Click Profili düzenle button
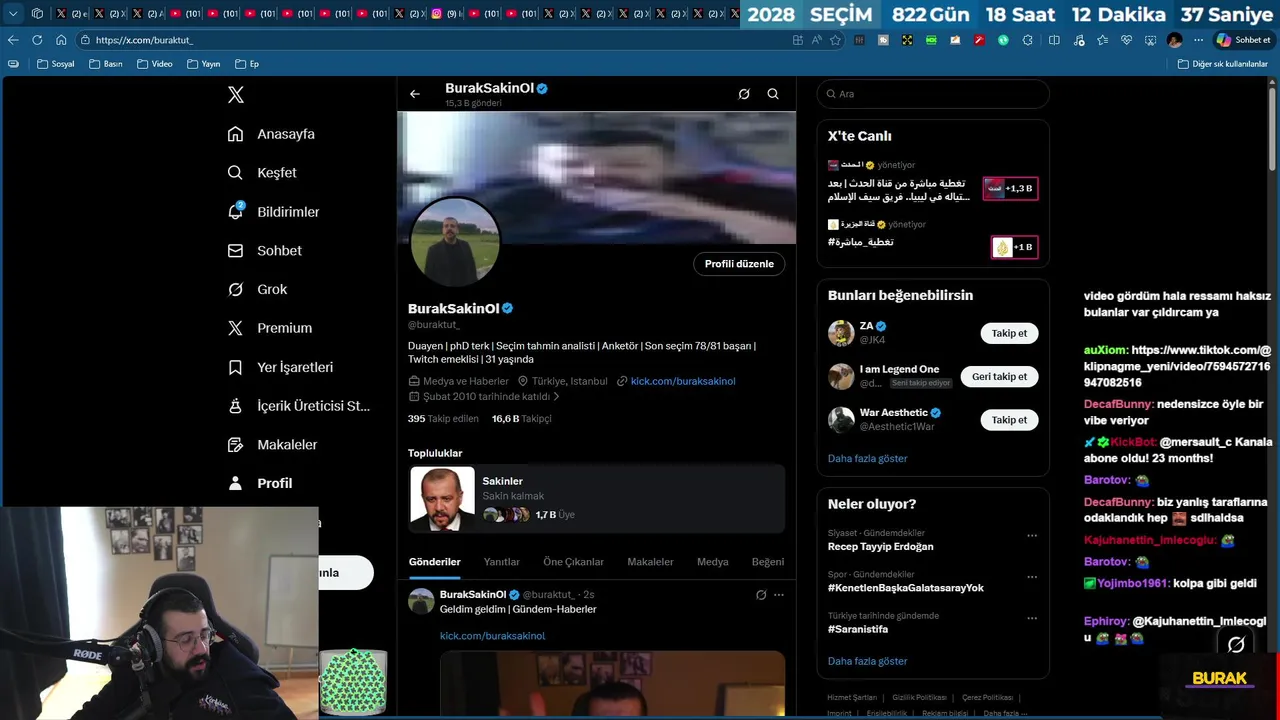The height and width of the screenshot is (720, 1280). click(739, 264)
